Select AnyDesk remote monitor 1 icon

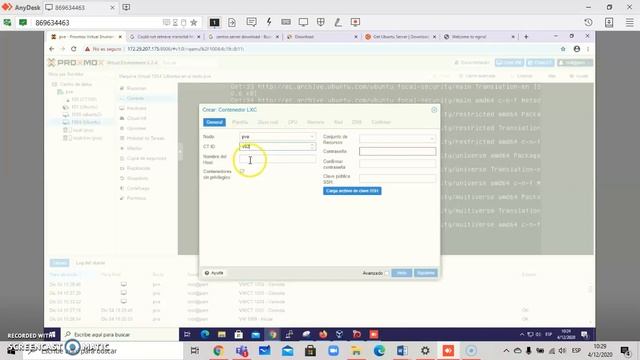[x=214, y=22]
